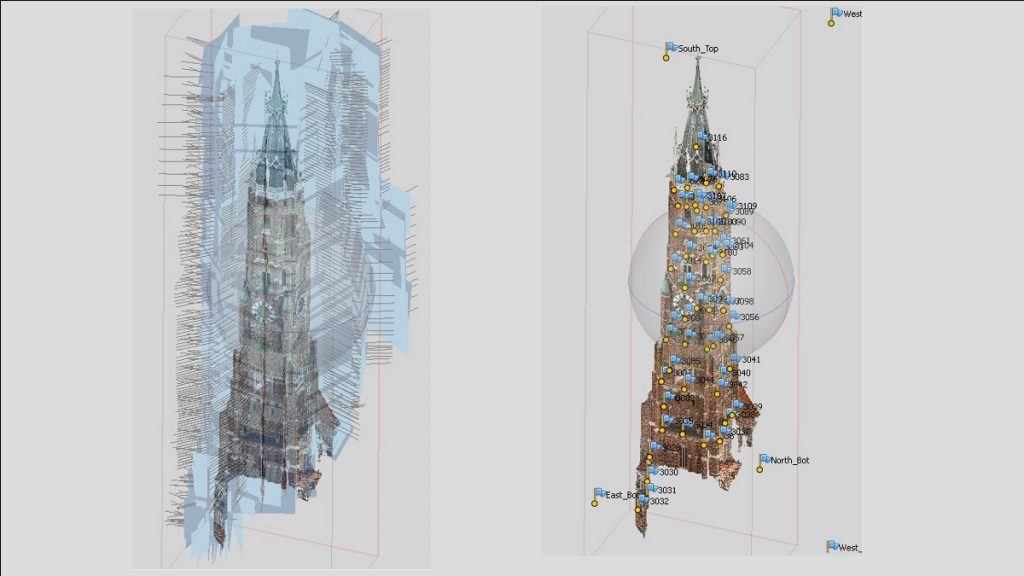Image resolution: width=1024 pixels, height=576 pixels.
Task: Select the South_Top marker flag
Action: pos(671,47)
